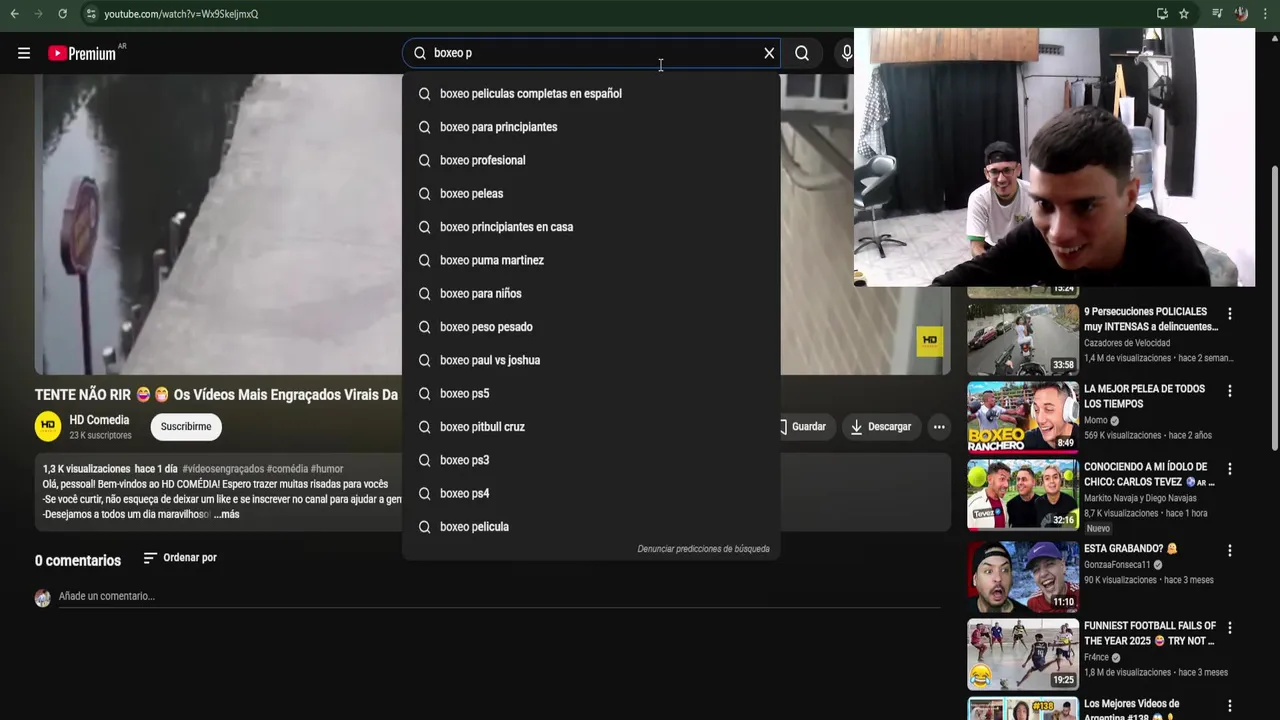Image resolution: width=1280 pixels, height=720 pixels.
Task: Choose suggestion 'boxeo peso pesado'
Action: click(591, 327)
